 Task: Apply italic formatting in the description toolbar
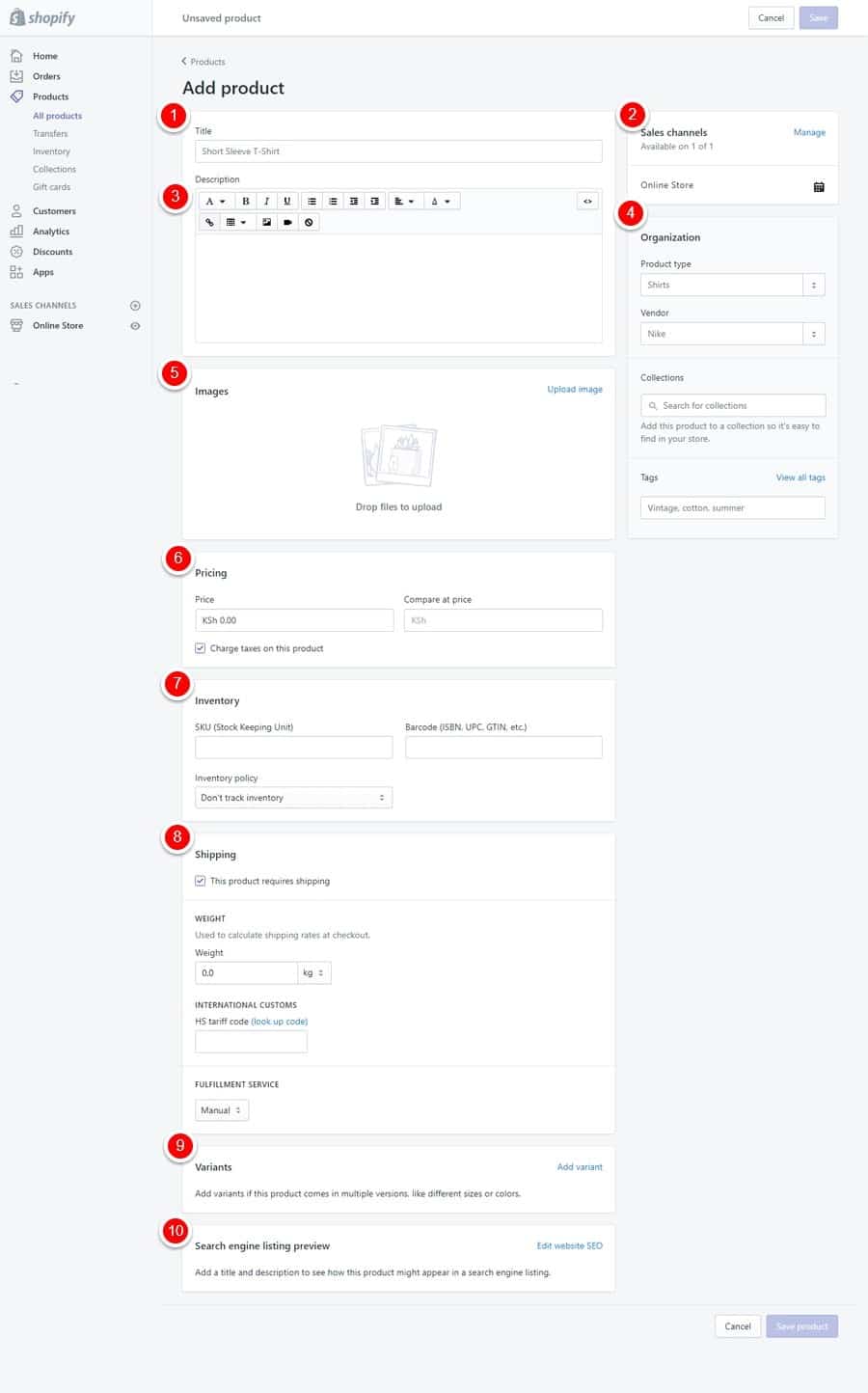266,201
